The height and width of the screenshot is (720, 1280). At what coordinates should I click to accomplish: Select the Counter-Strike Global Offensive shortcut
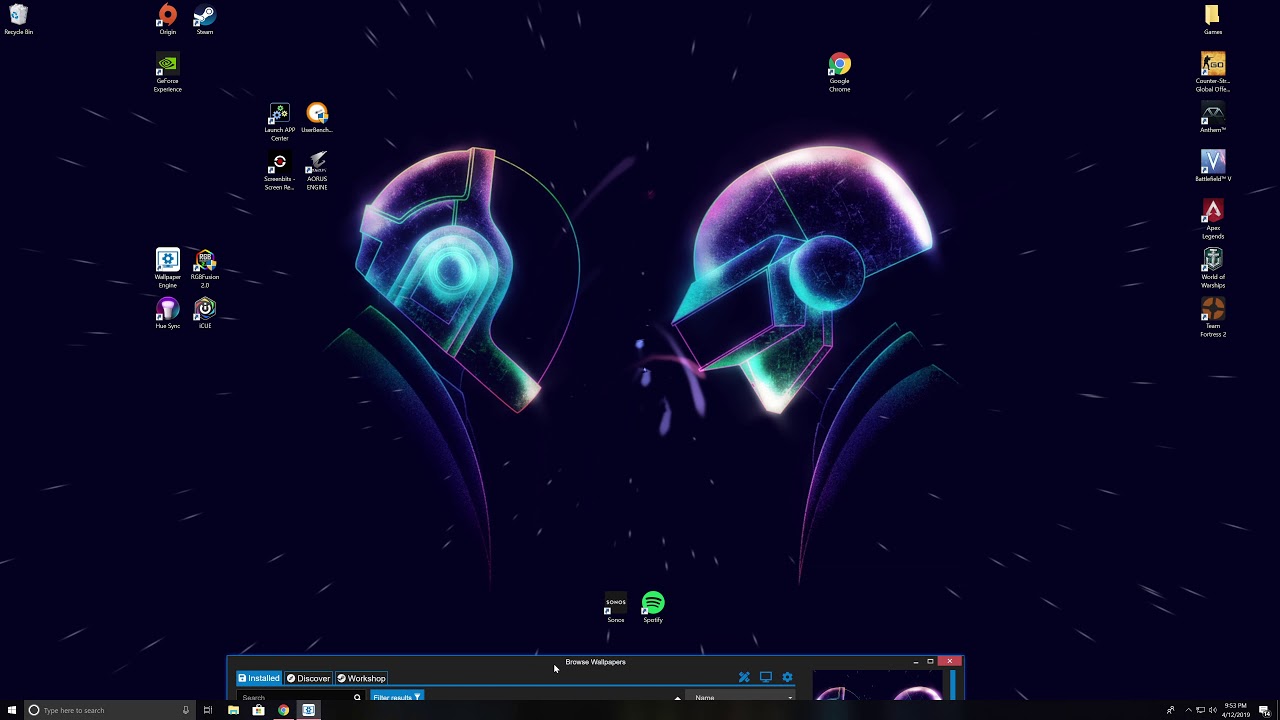[x=1212, y=73]
